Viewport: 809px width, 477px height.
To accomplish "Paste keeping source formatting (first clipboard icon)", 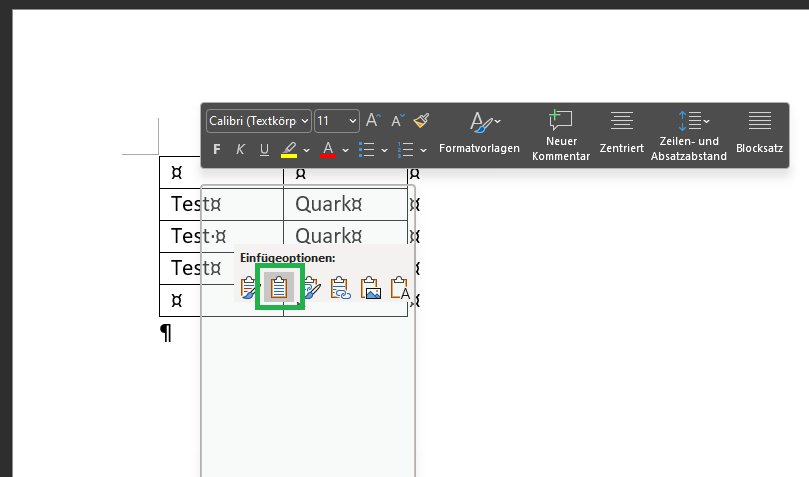I will point(249,289).
